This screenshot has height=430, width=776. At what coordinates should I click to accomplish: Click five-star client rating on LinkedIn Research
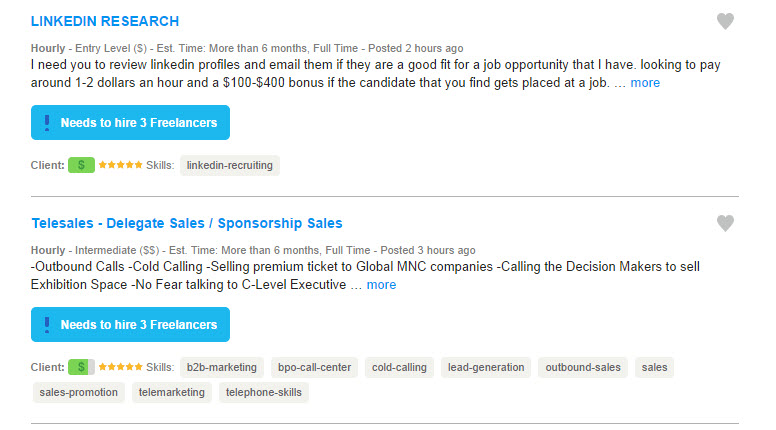tap(120, 165)
